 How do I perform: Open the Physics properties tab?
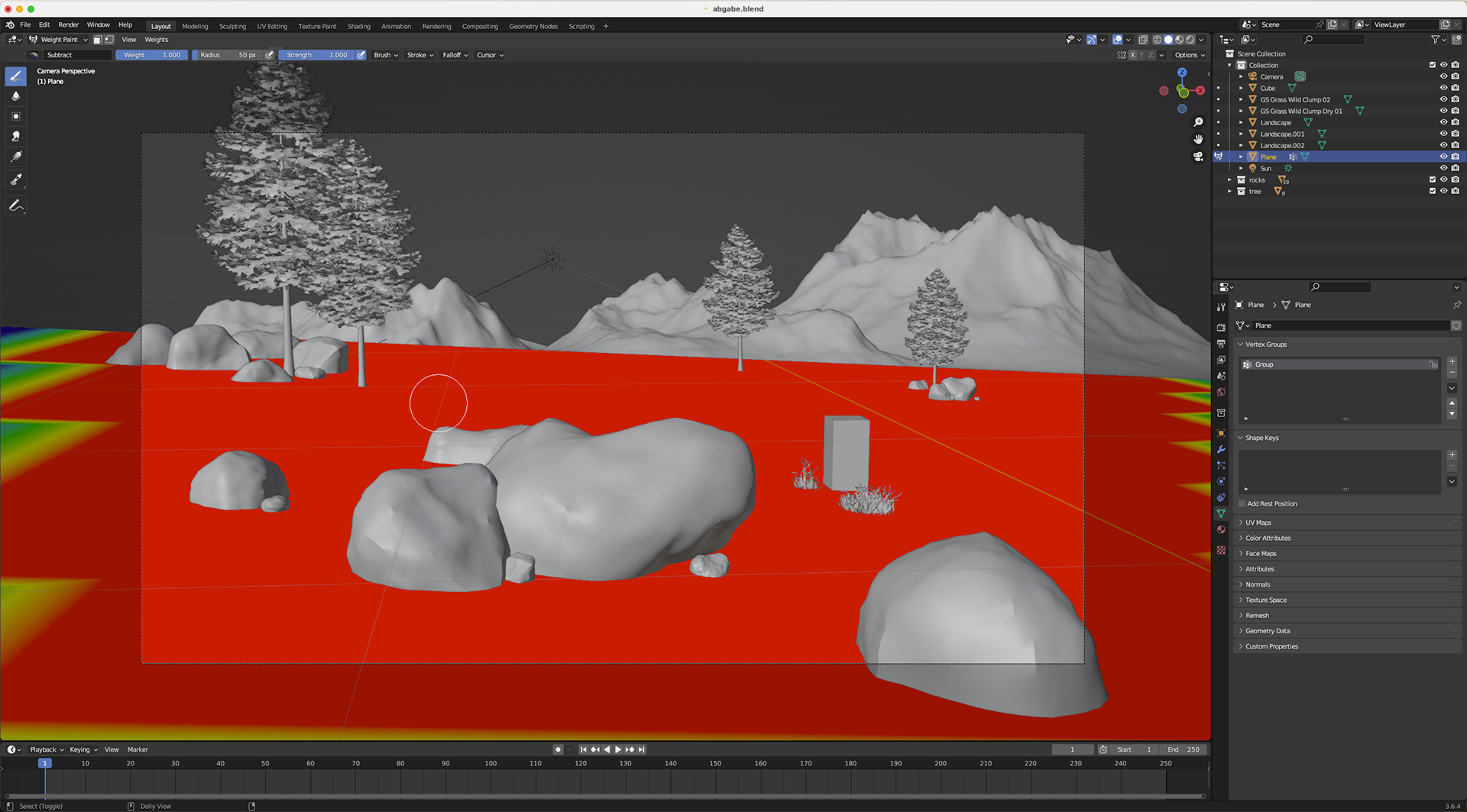pos(1221,481)
